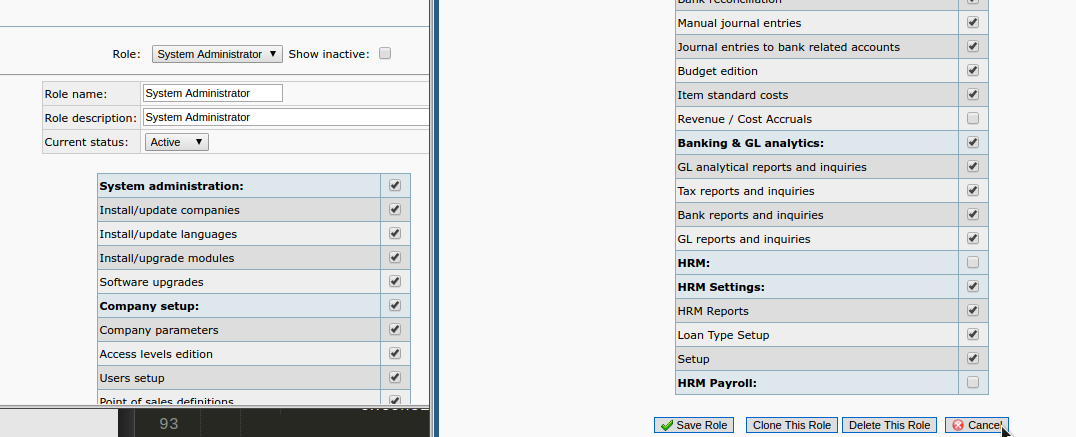Disable Loan Type Setup permission
Viewport: 1076px width, 437px height.
[x=973, y=335]
